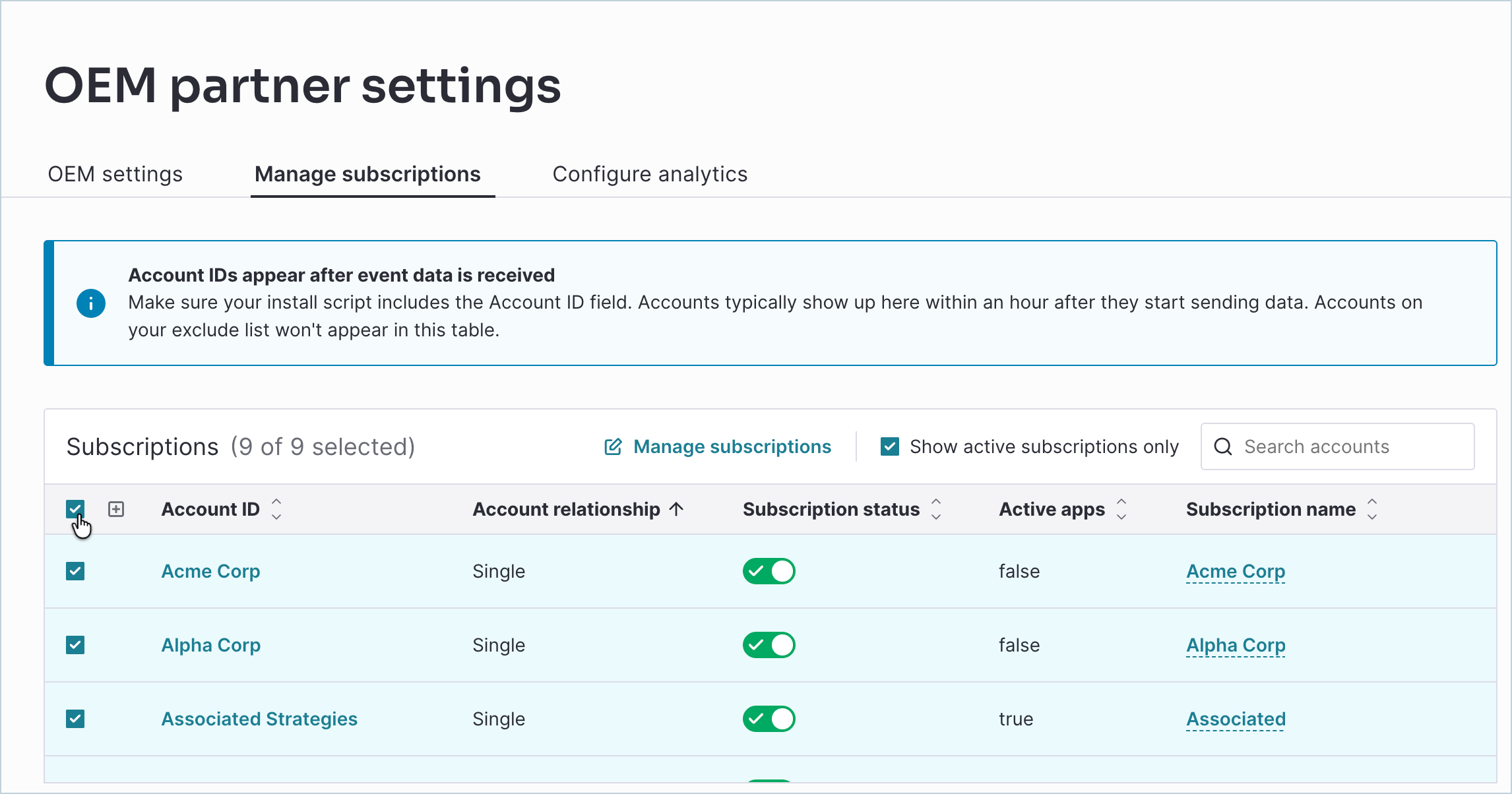
Task: Click the magnifier icon in search box
Action: pyautogui.click(x=1223, y=446)
